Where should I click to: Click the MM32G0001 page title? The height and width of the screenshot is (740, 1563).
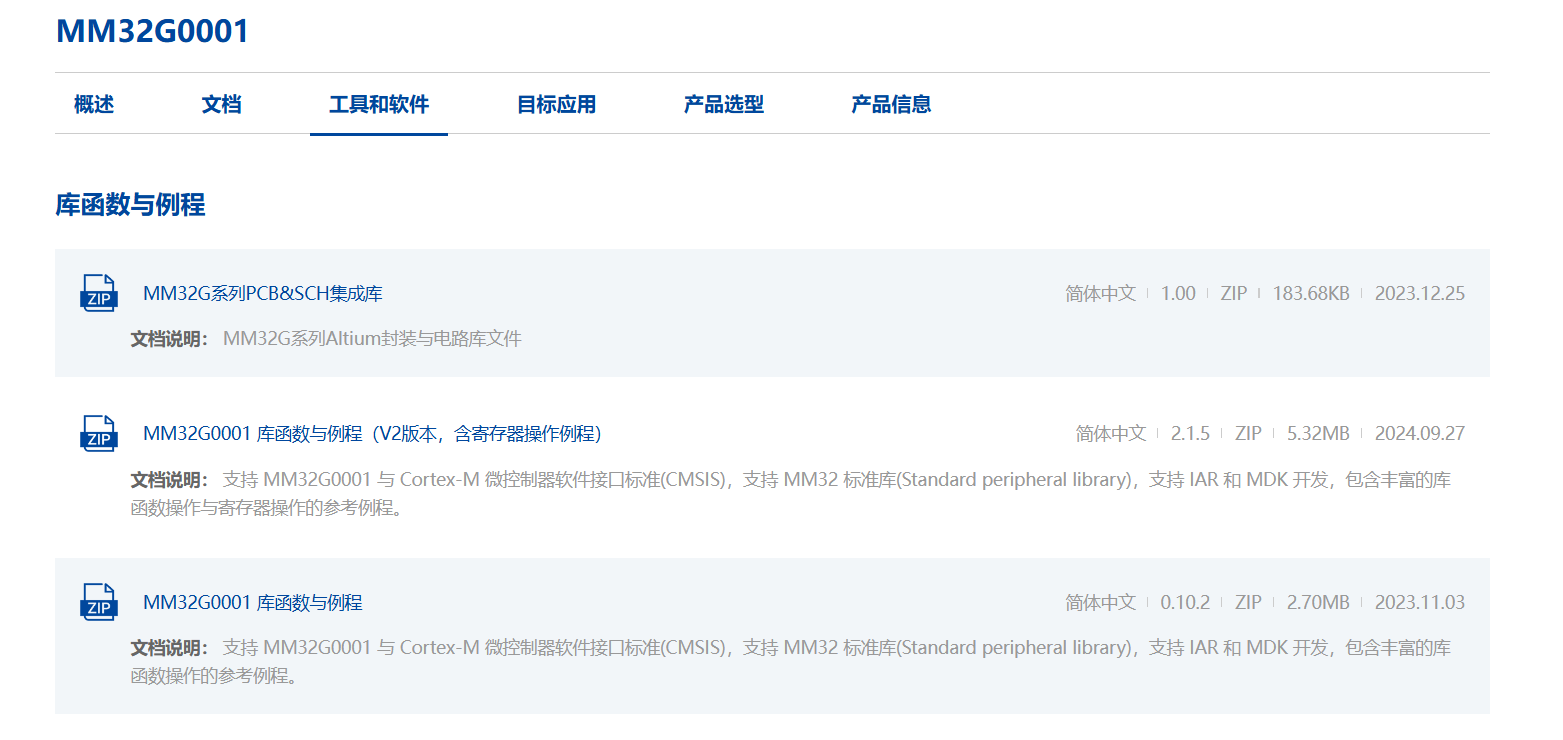[152, 31]
